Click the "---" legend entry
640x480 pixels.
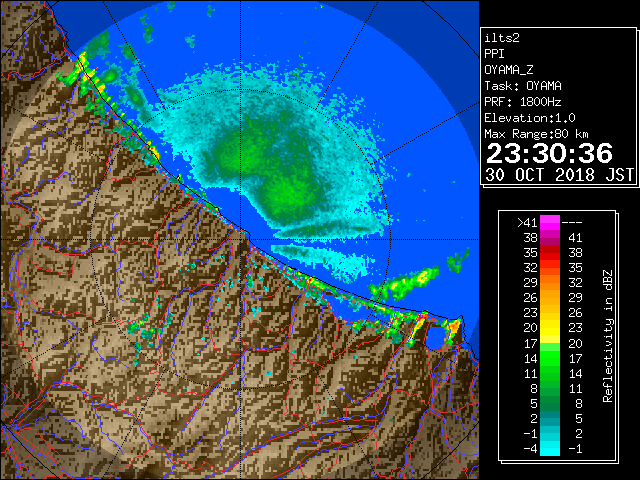[572, 223]
